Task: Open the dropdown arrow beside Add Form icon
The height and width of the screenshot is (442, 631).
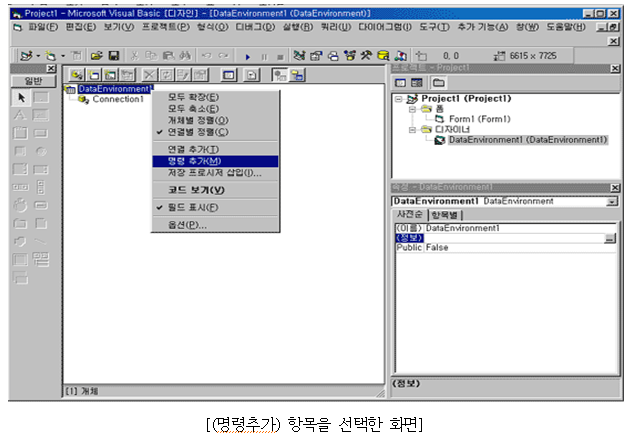Action: pos(63,56)
